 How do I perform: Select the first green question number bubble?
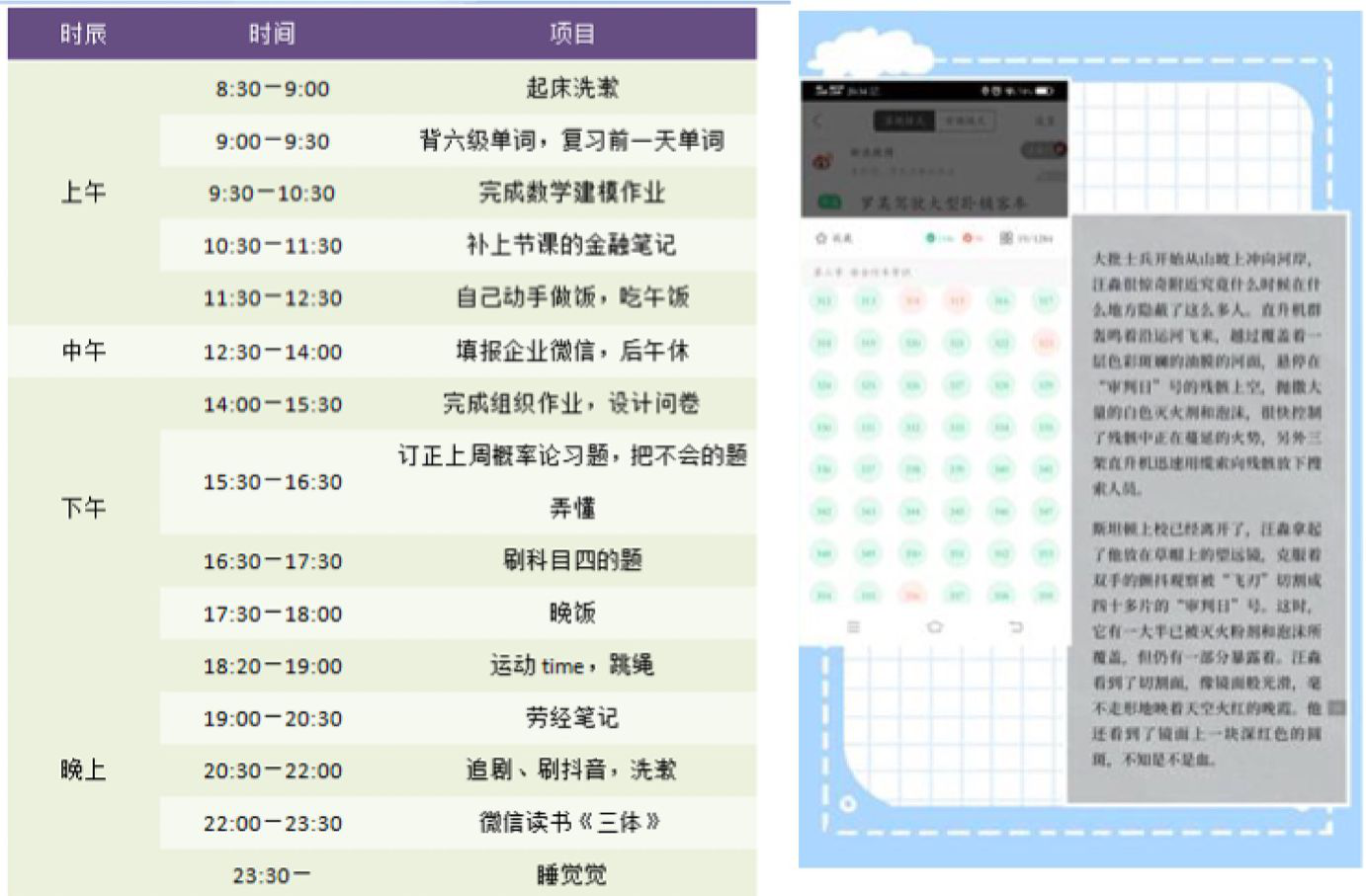point(823,300)
